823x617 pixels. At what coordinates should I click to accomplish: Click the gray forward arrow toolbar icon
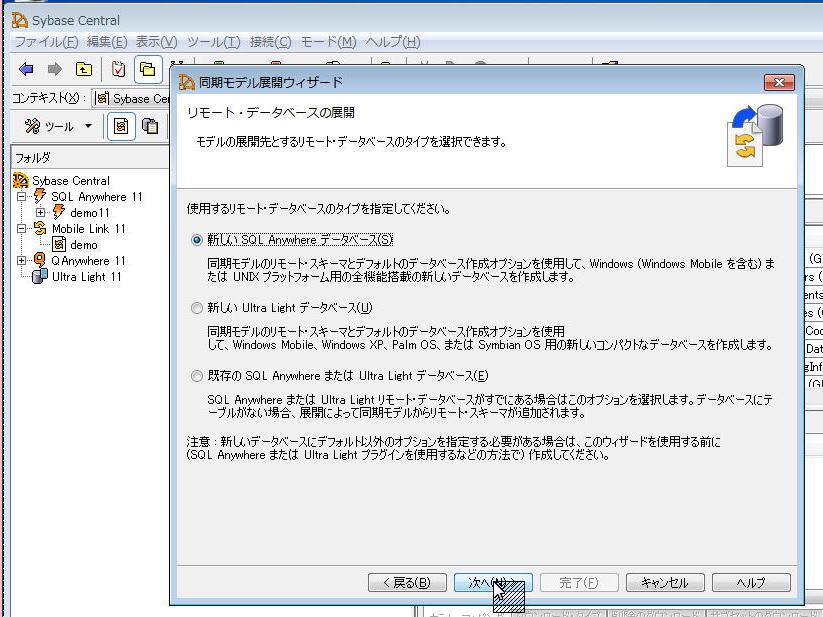[55, 69]
